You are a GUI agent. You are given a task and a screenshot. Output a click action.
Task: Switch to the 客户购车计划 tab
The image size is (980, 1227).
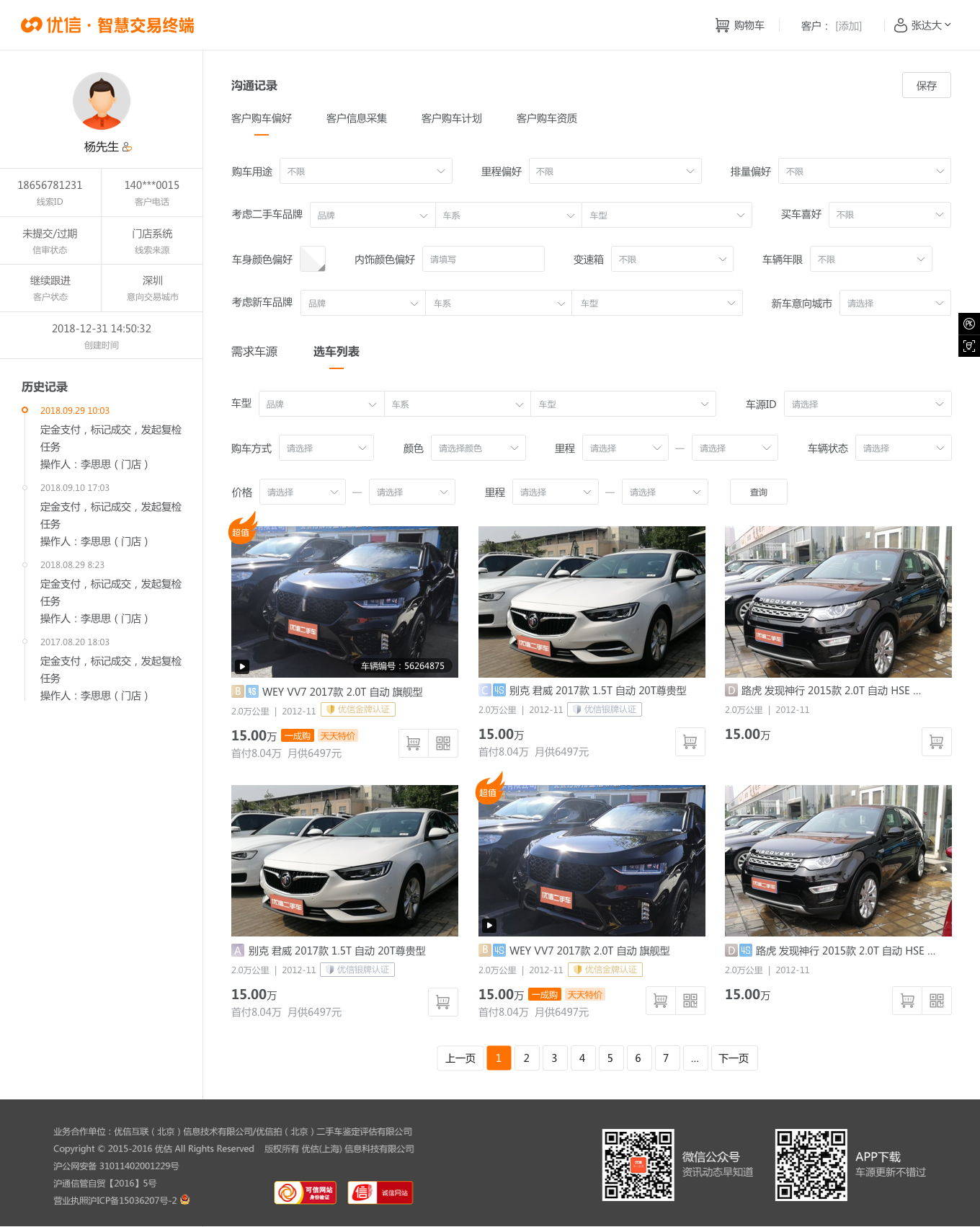452,118
